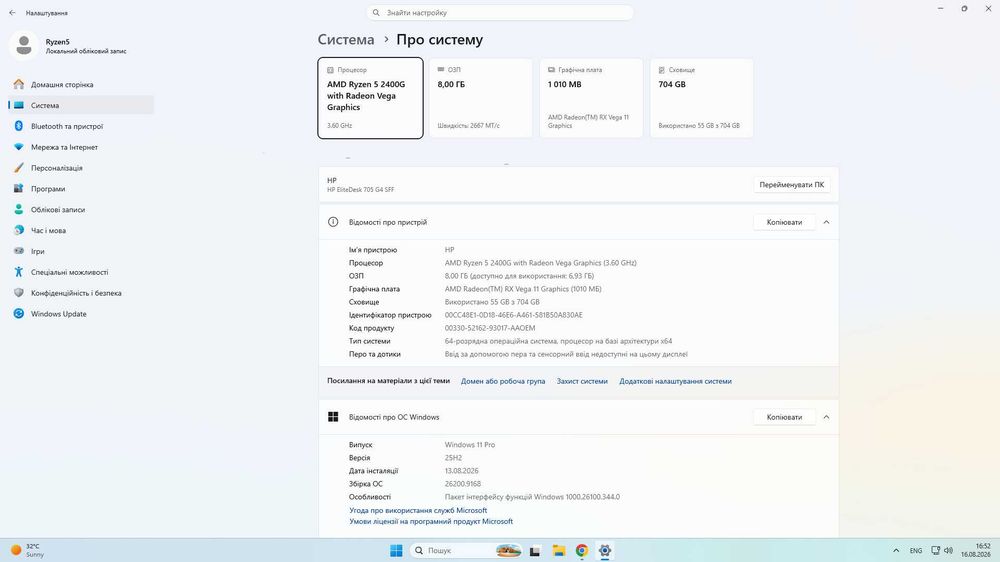Click the network icon for Мережа та Інтернет
Viewport: 1000px width, 562px height.
pos(18,147)
